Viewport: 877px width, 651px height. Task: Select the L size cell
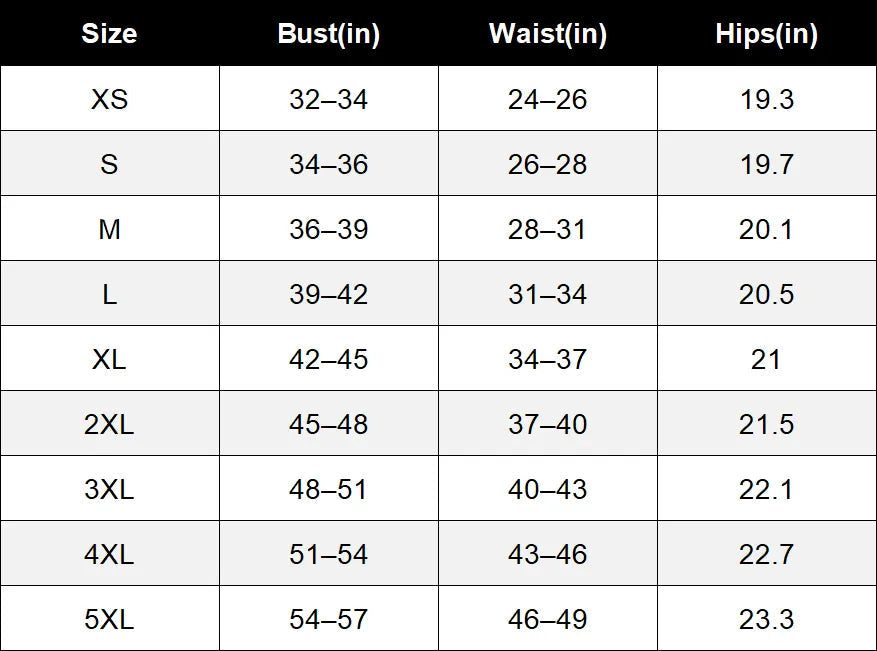(110, 293)
